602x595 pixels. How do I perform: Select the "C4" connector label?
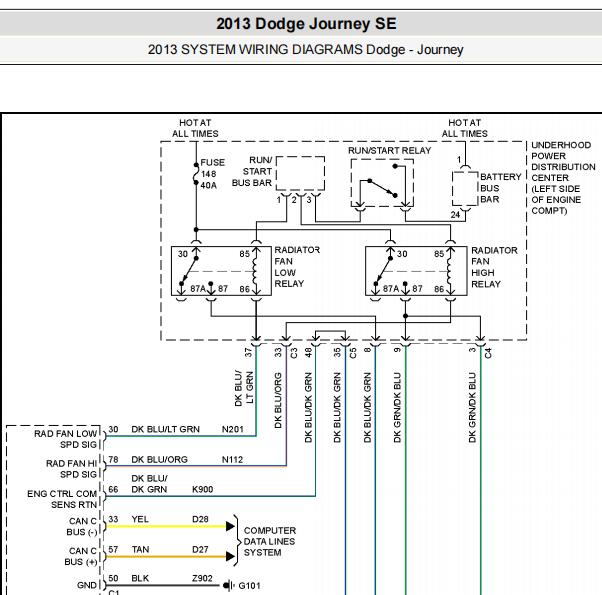pos(488,353)
